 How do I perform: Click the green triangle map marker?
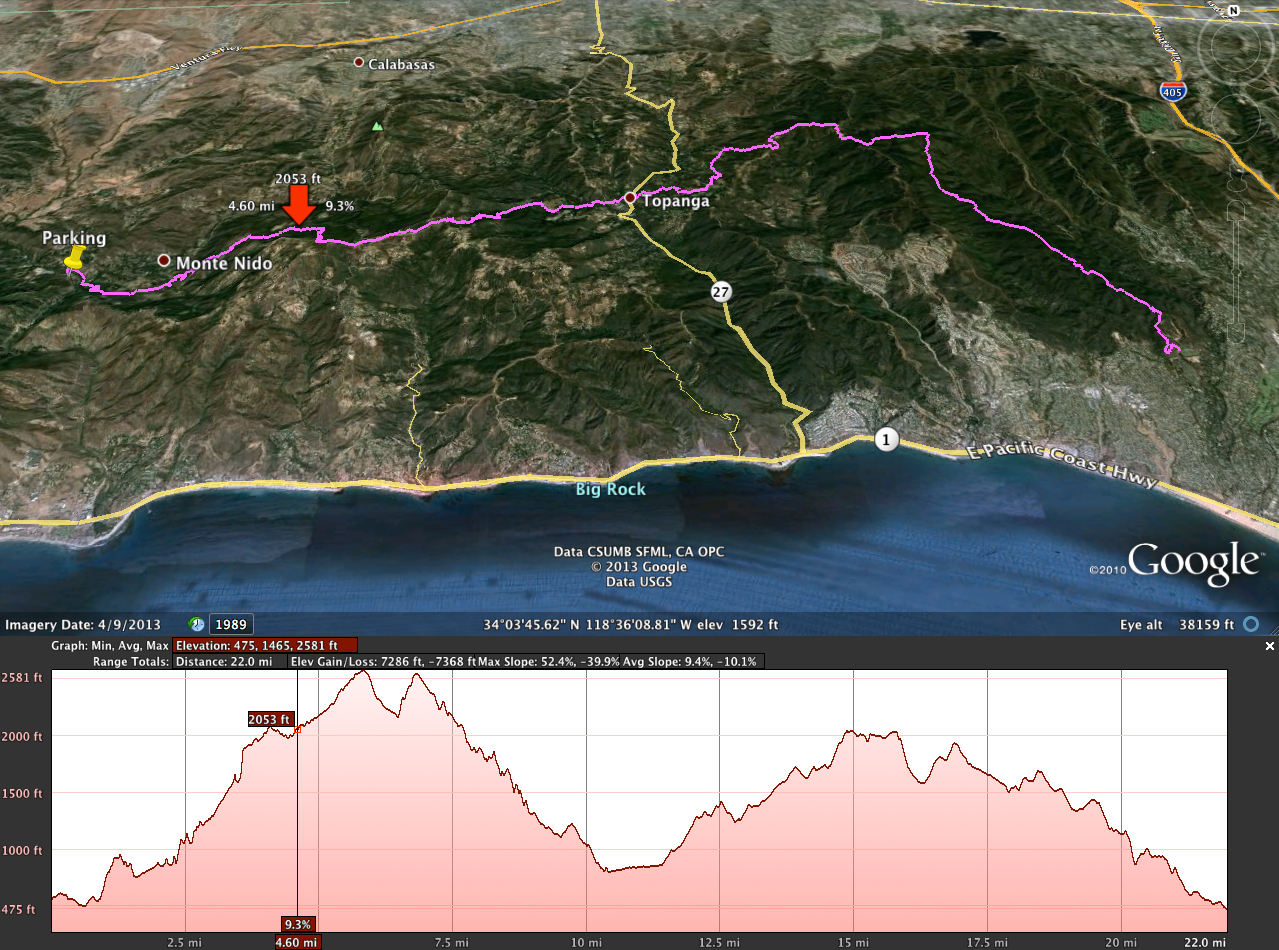pyautogui.click(x=377, y=126)
